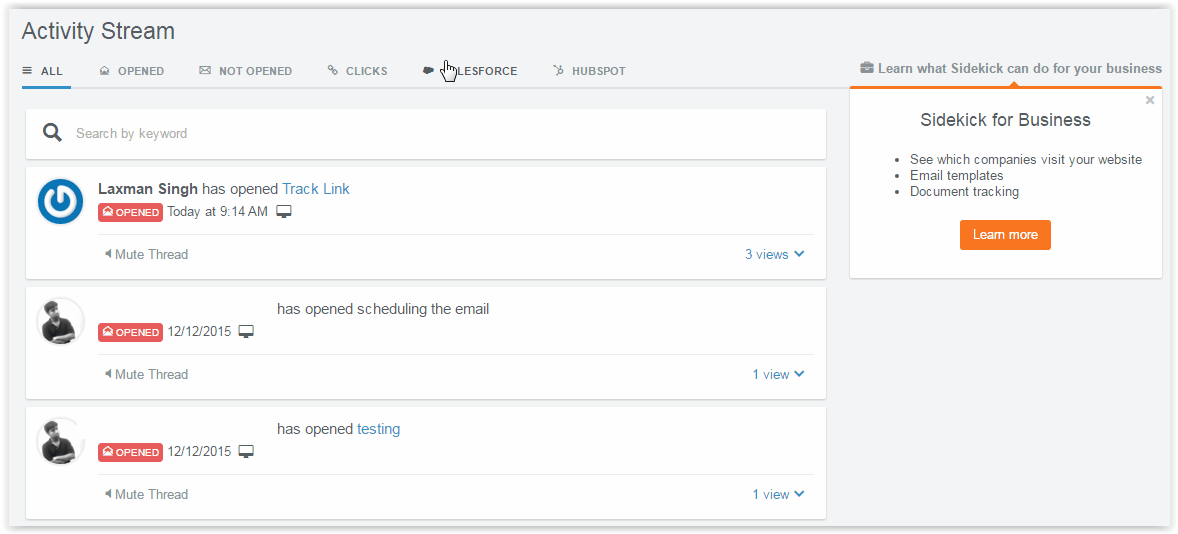The height and width of the screenshot is (534, 1178).
Task: Click the briefcase icon near Sidekick promo
Action: (x=867, y=68)
